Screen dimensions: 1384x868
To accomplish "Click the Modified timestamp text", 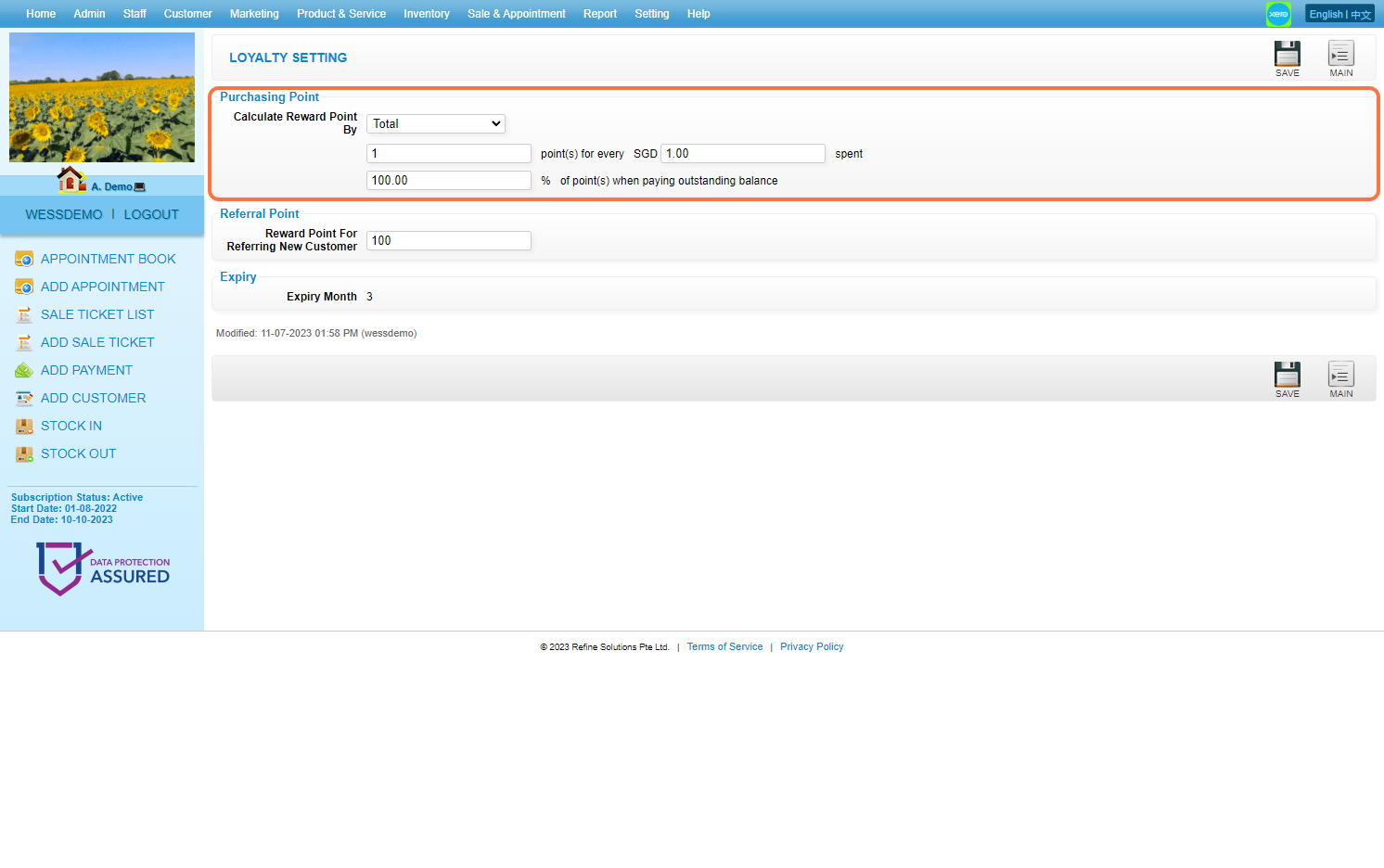I will [316, 333].
